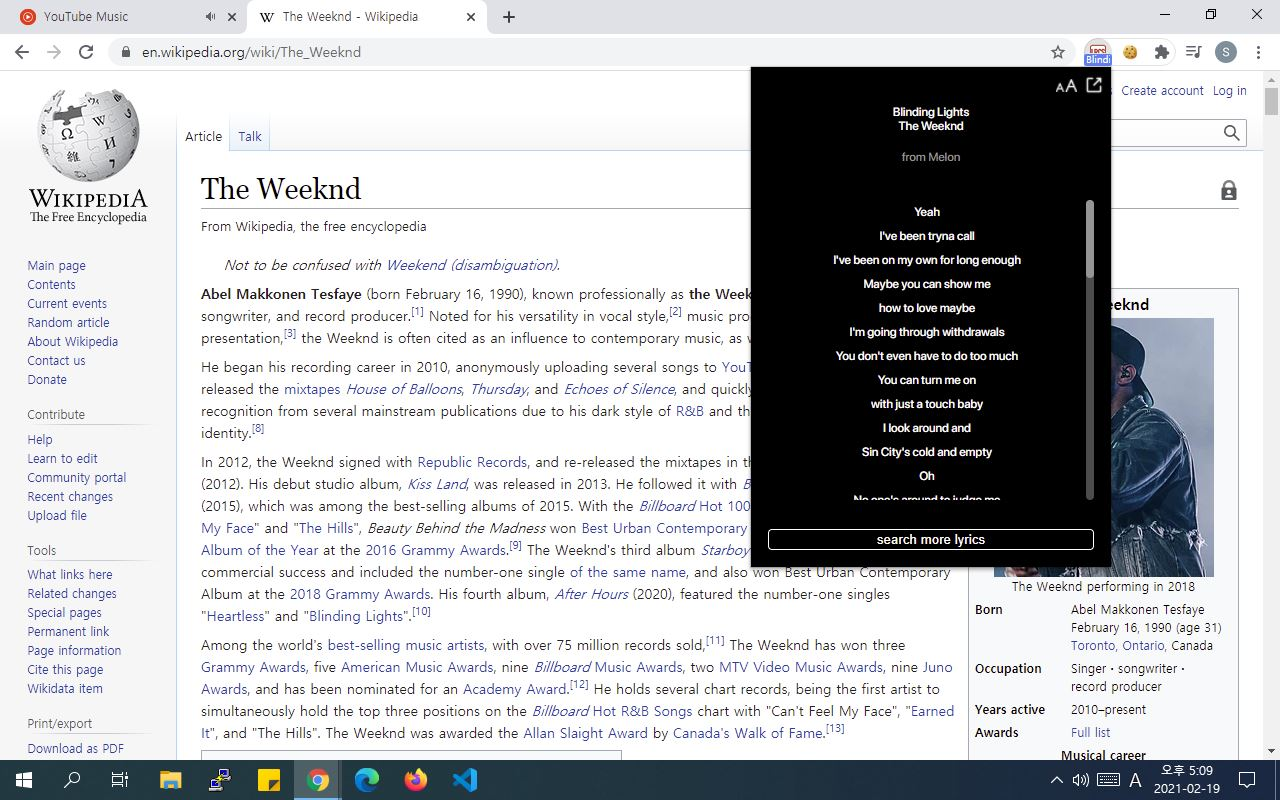Open Sticky Notes from taskbar
The height and width of the screenshot is (800, 1280).
point(269,780)
